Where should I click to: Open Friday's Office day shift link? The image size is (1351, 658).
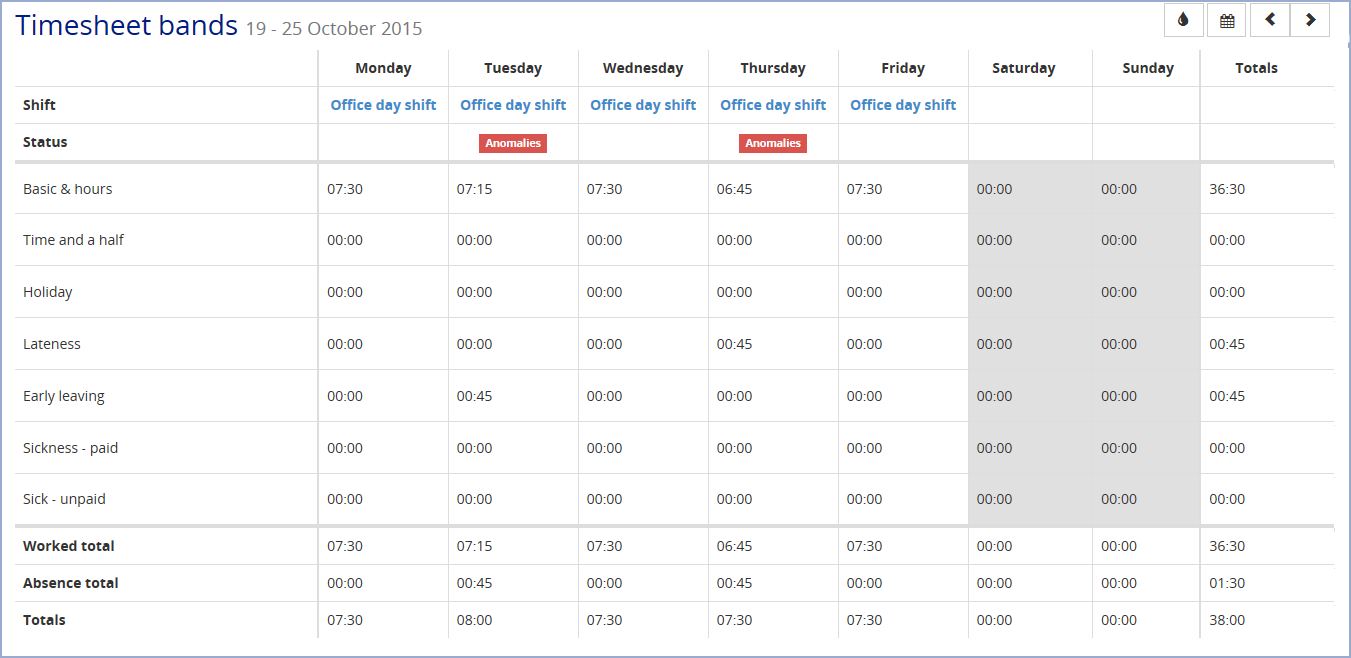point(903,105)
